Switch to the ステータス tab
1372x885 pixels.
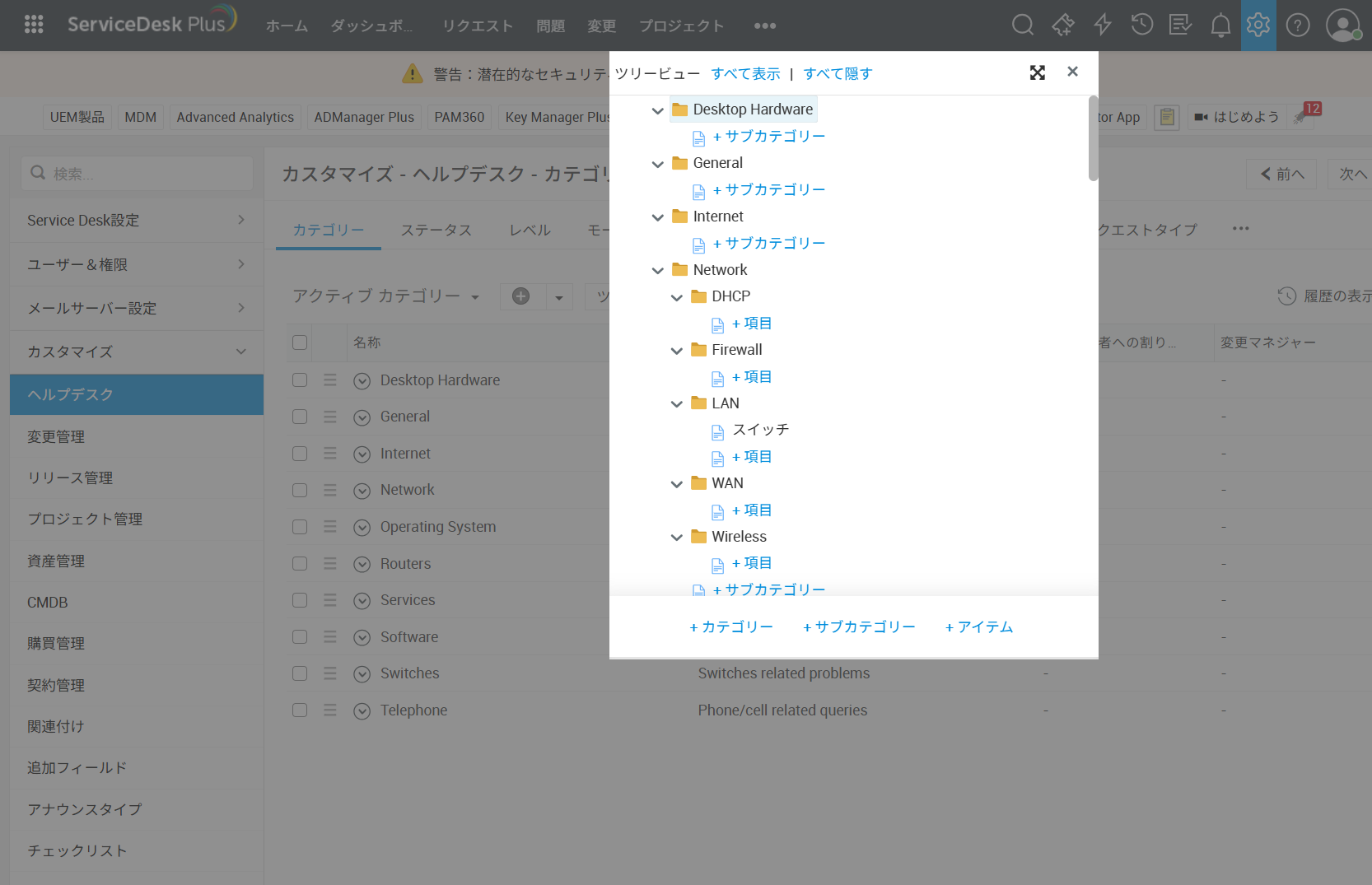pyautogui.click(x=436, y=231)
